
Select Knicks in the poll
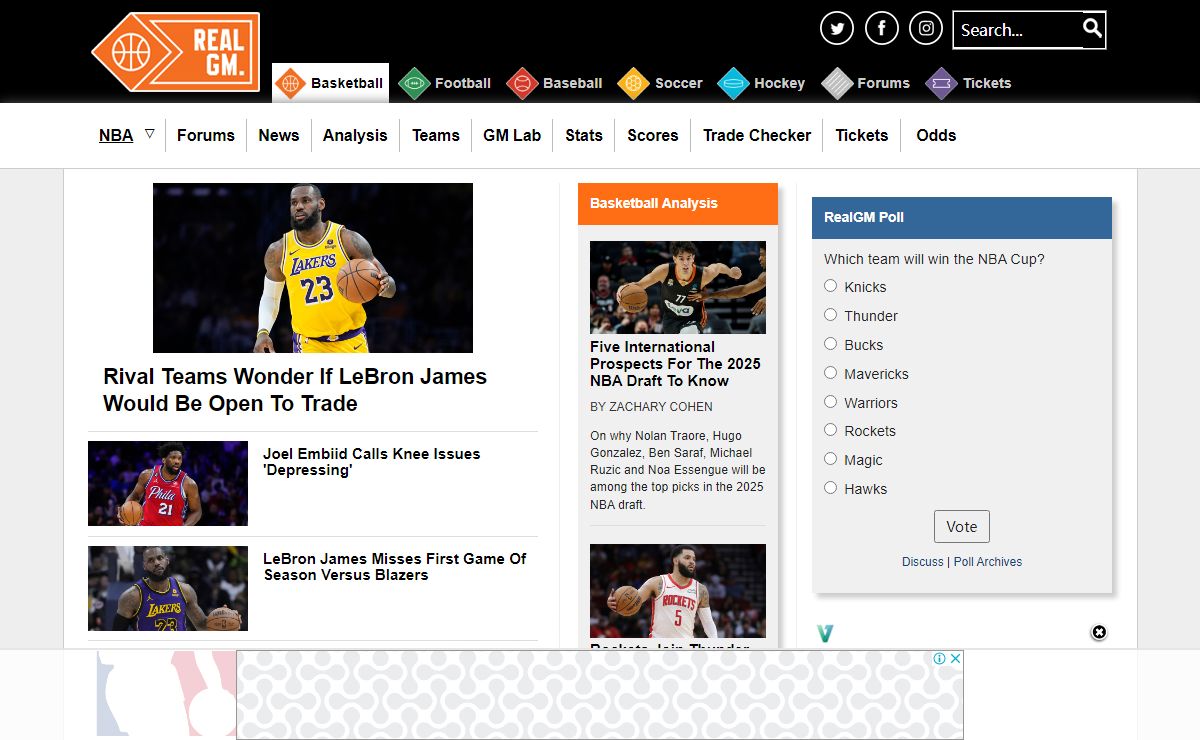pos(830,286)
